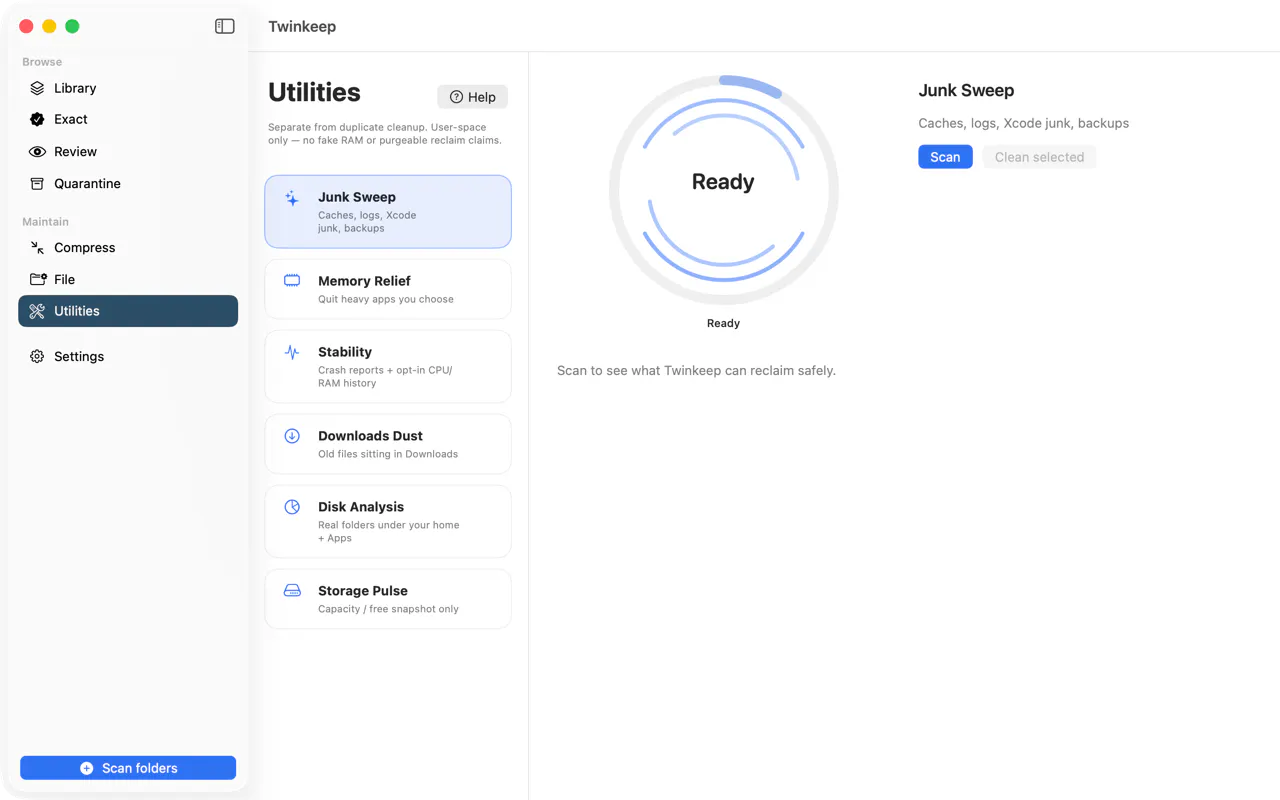Switch to Review section label
Viewport: 1280px width, 800px height.
75,152
